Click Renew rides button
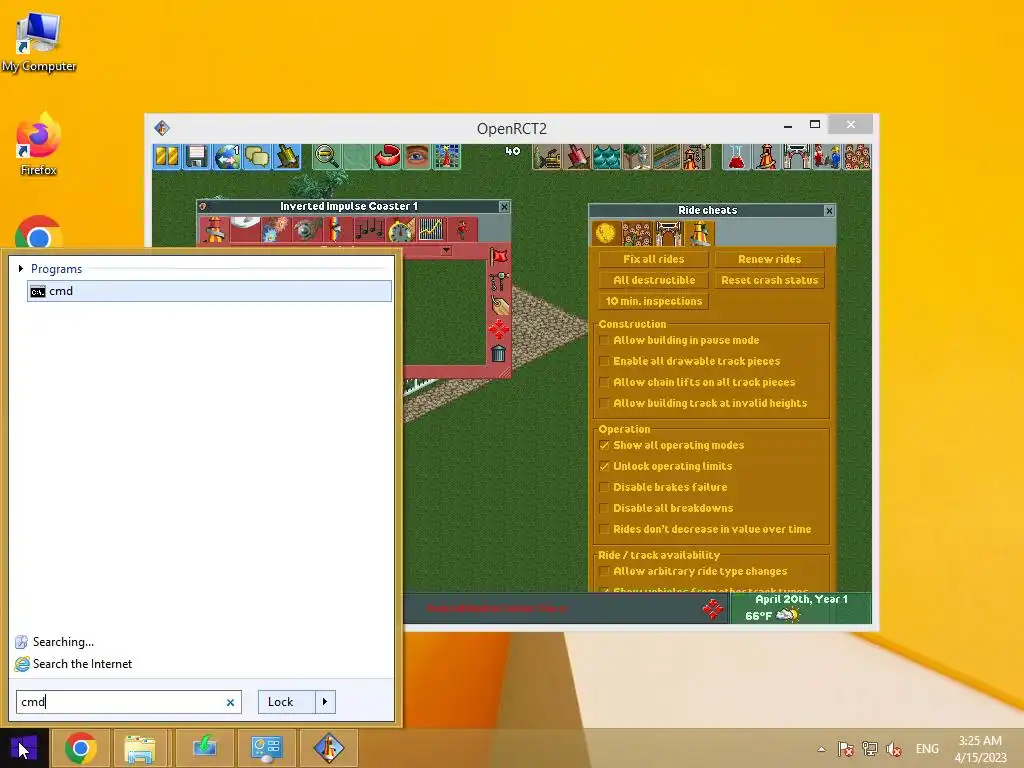Image resolution: width=1024 pixels, height=768 pixels. point(769,259)
